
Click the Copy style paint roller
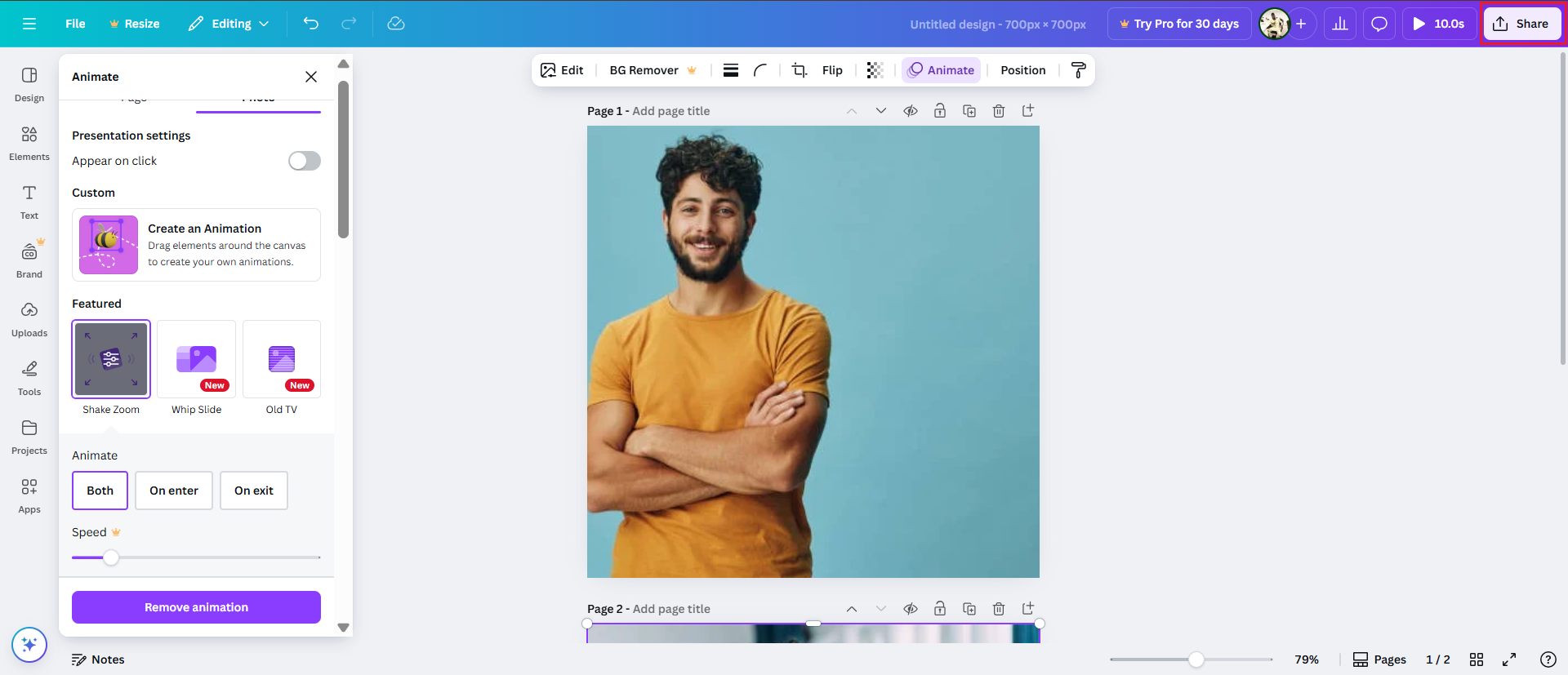1078,70
